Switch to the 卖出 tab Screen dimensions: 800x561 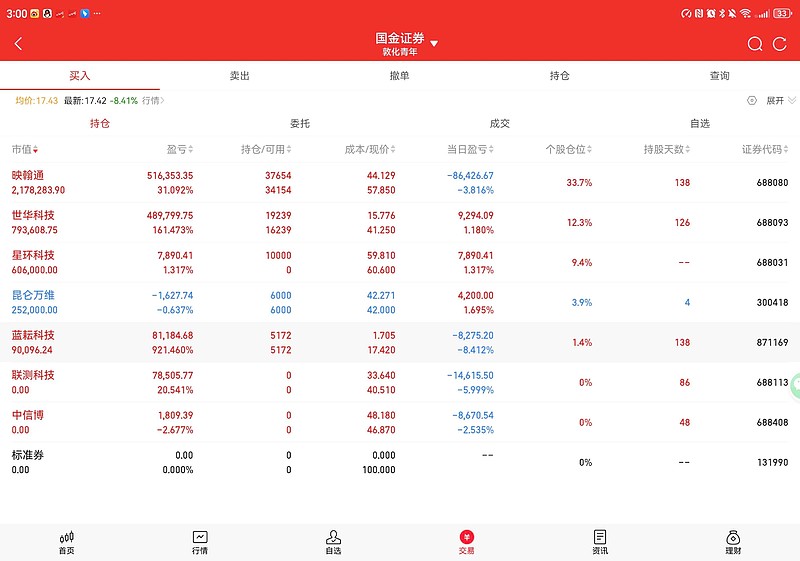click(x=239, y=76)
